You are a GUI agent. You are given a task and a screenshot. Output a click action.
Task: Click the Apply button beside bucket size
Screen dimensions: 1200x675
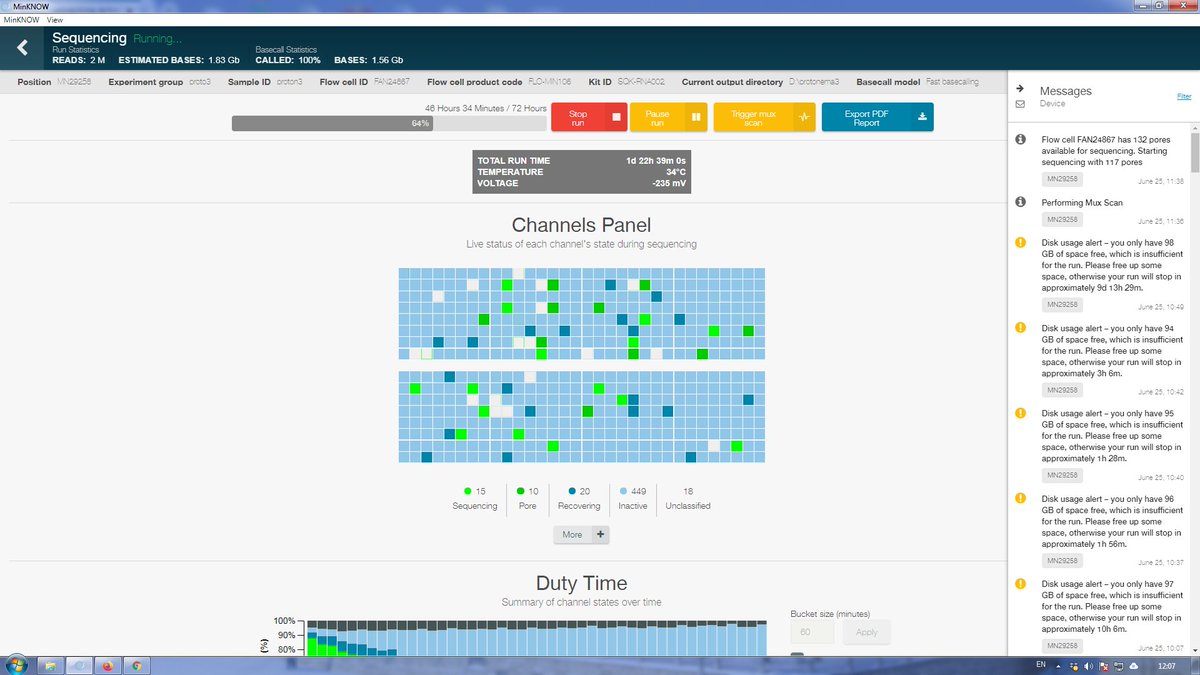866,632
